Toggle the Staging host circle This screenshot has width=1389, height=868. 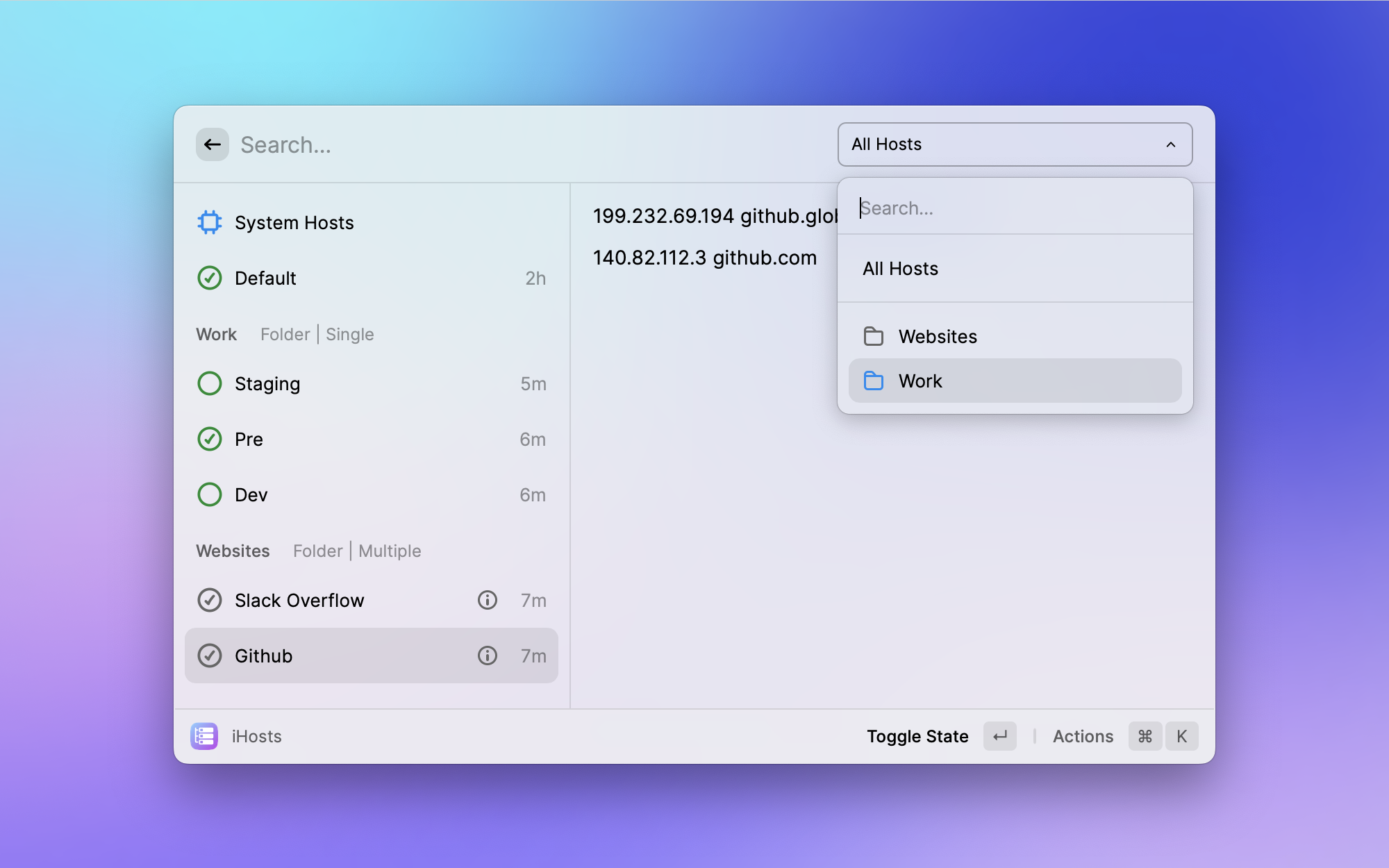[209, 383]
